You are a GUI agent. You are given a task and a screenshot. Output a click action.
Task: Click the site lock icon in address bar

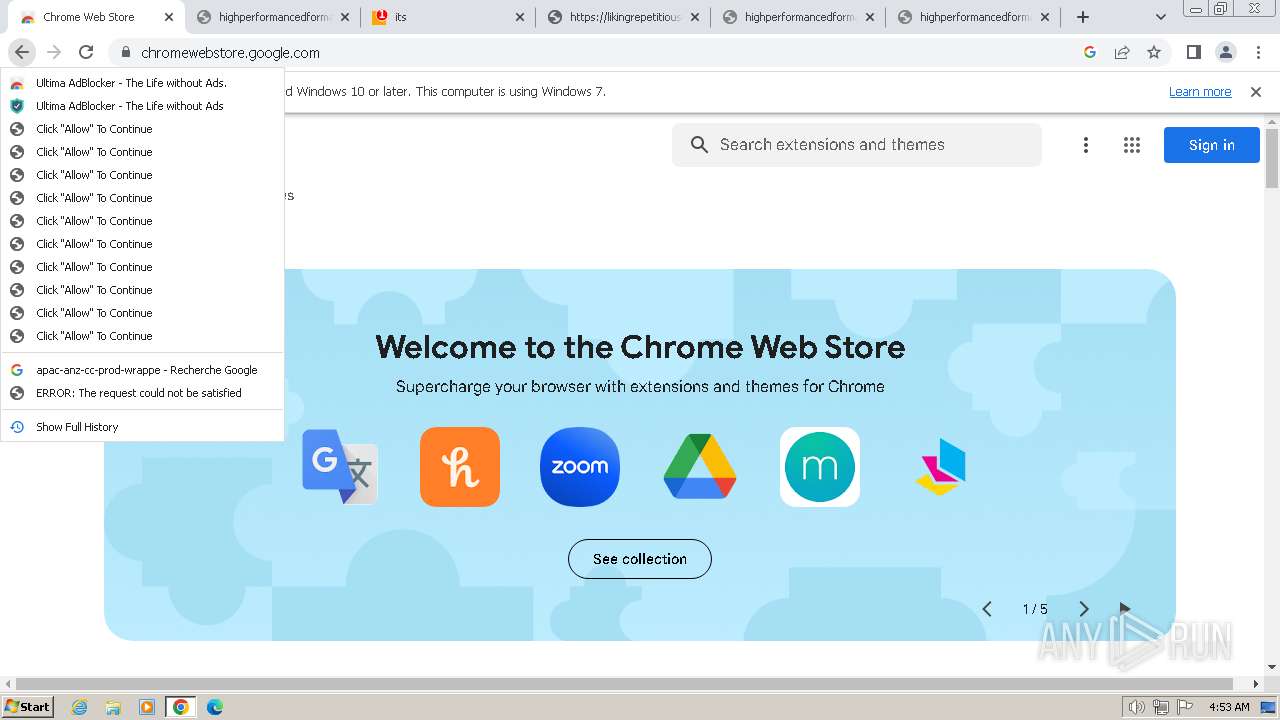coord(125,53)
